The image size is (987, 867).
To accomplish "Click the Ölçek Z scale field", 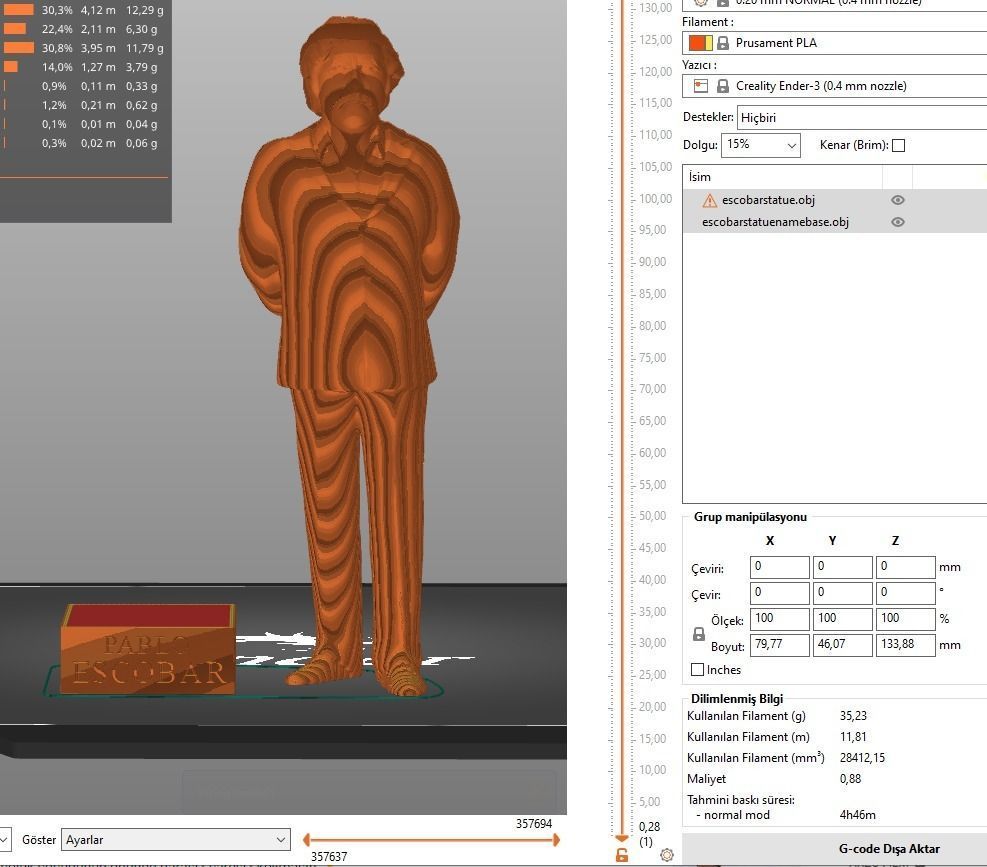I will (906, 619).
